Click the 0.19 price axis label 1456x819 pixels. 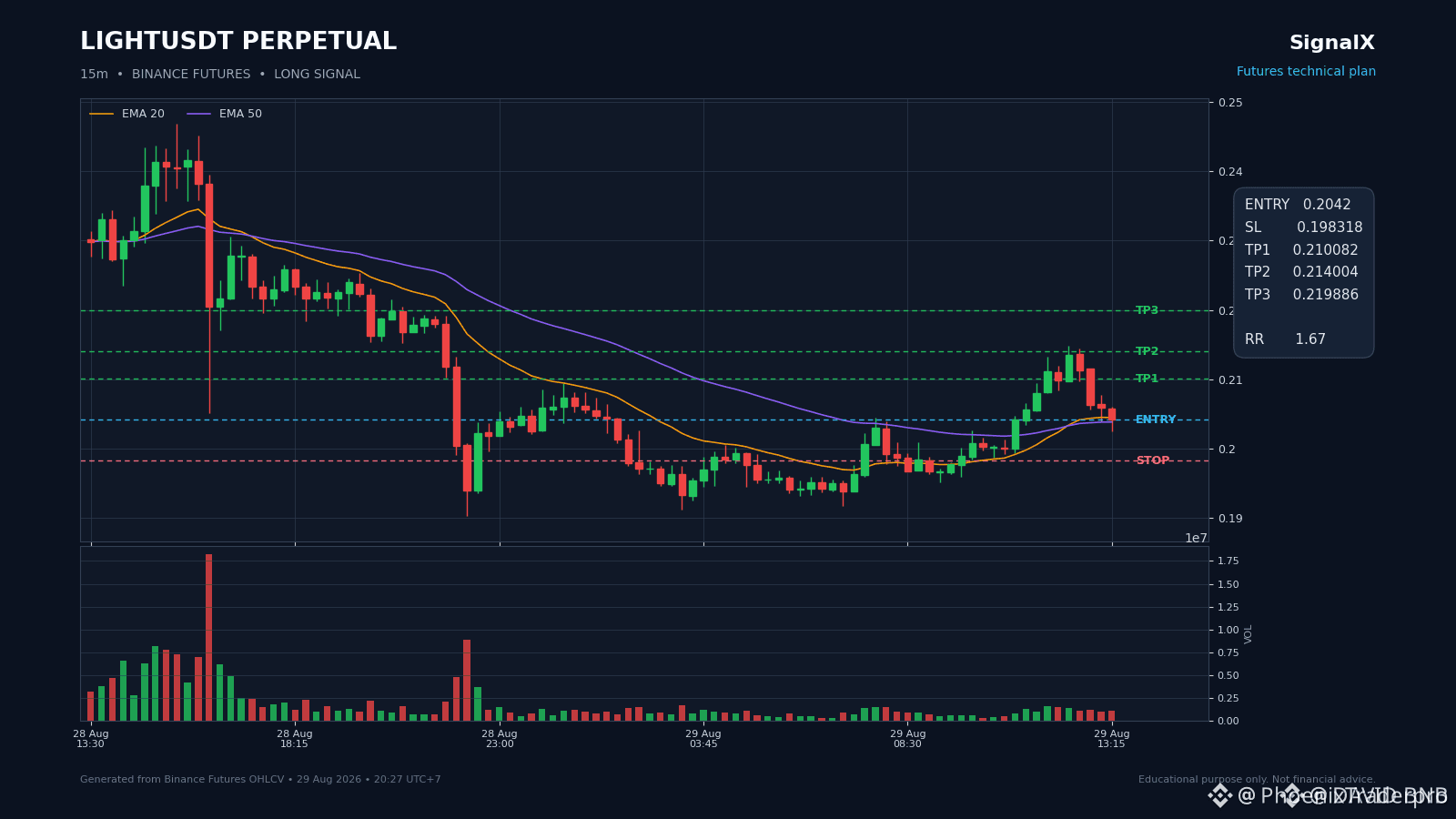[1230, 519]
